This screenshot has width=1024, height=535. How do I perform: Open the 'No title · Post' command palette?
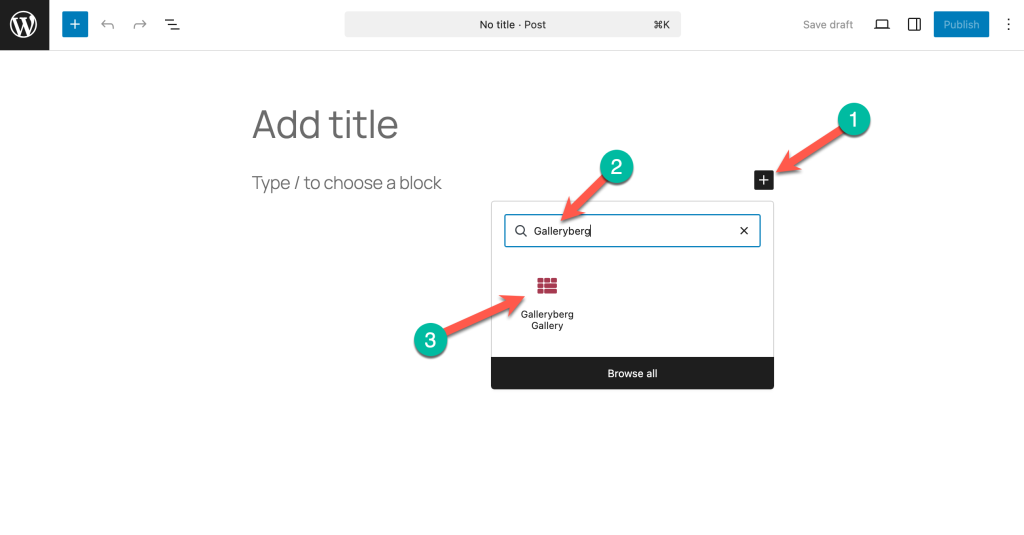(512, 24)
